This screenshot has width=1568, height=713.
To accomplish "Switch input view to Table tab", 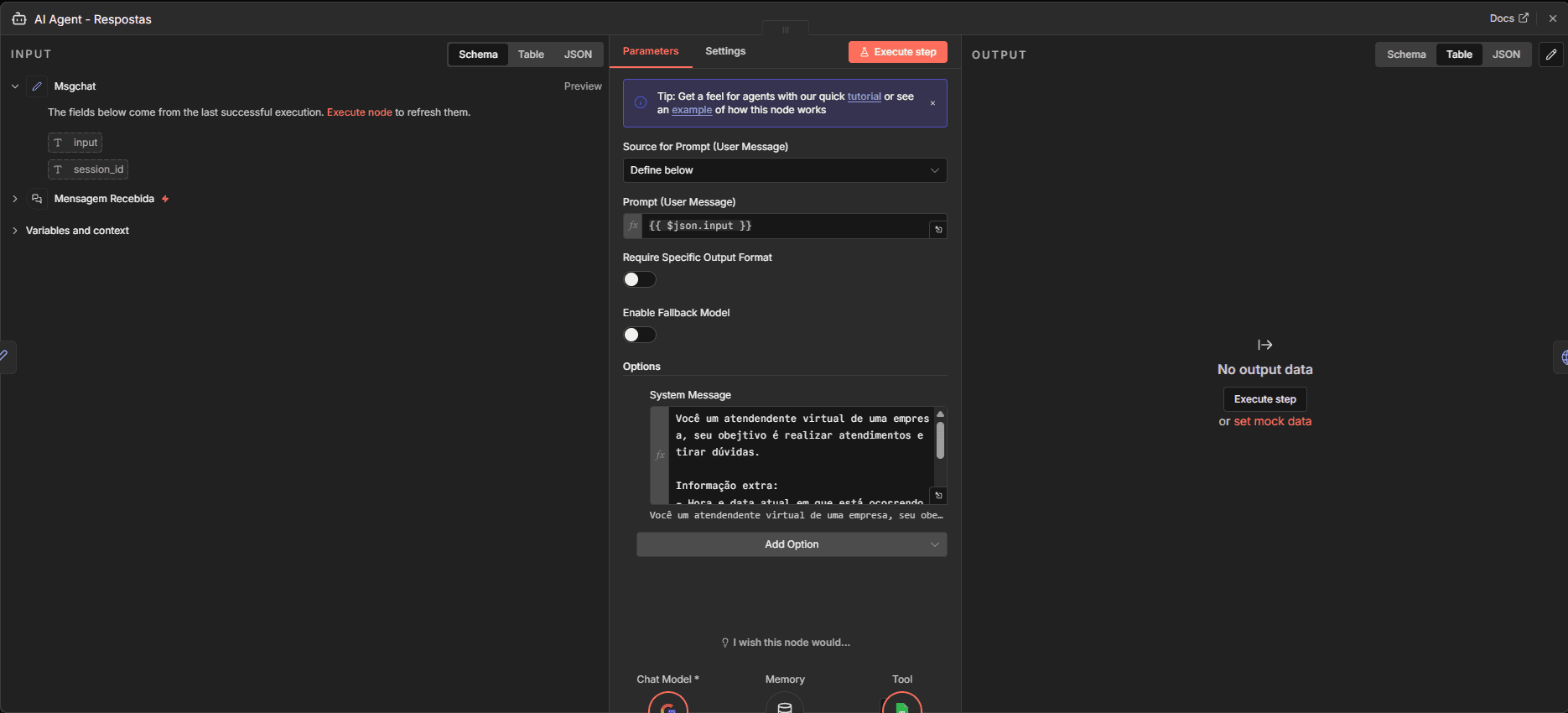I will coord(531,55).
